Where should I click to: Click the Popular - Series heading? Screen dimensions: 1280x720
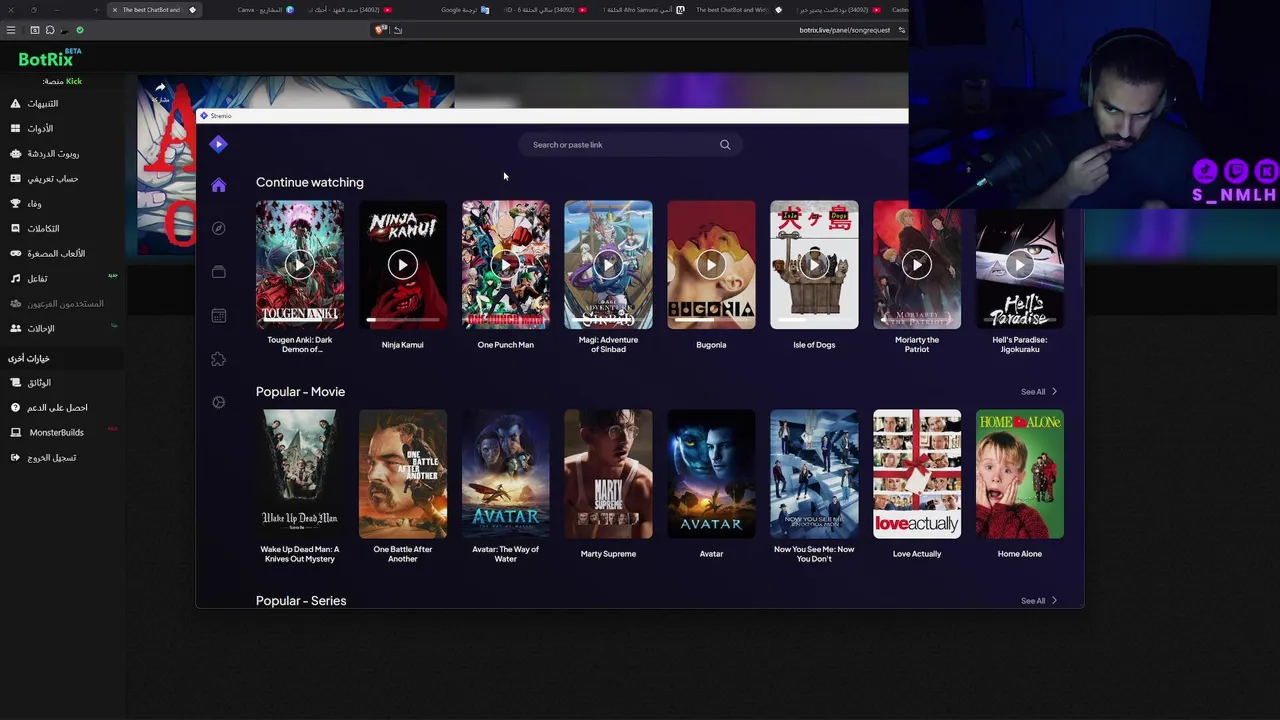301,601
